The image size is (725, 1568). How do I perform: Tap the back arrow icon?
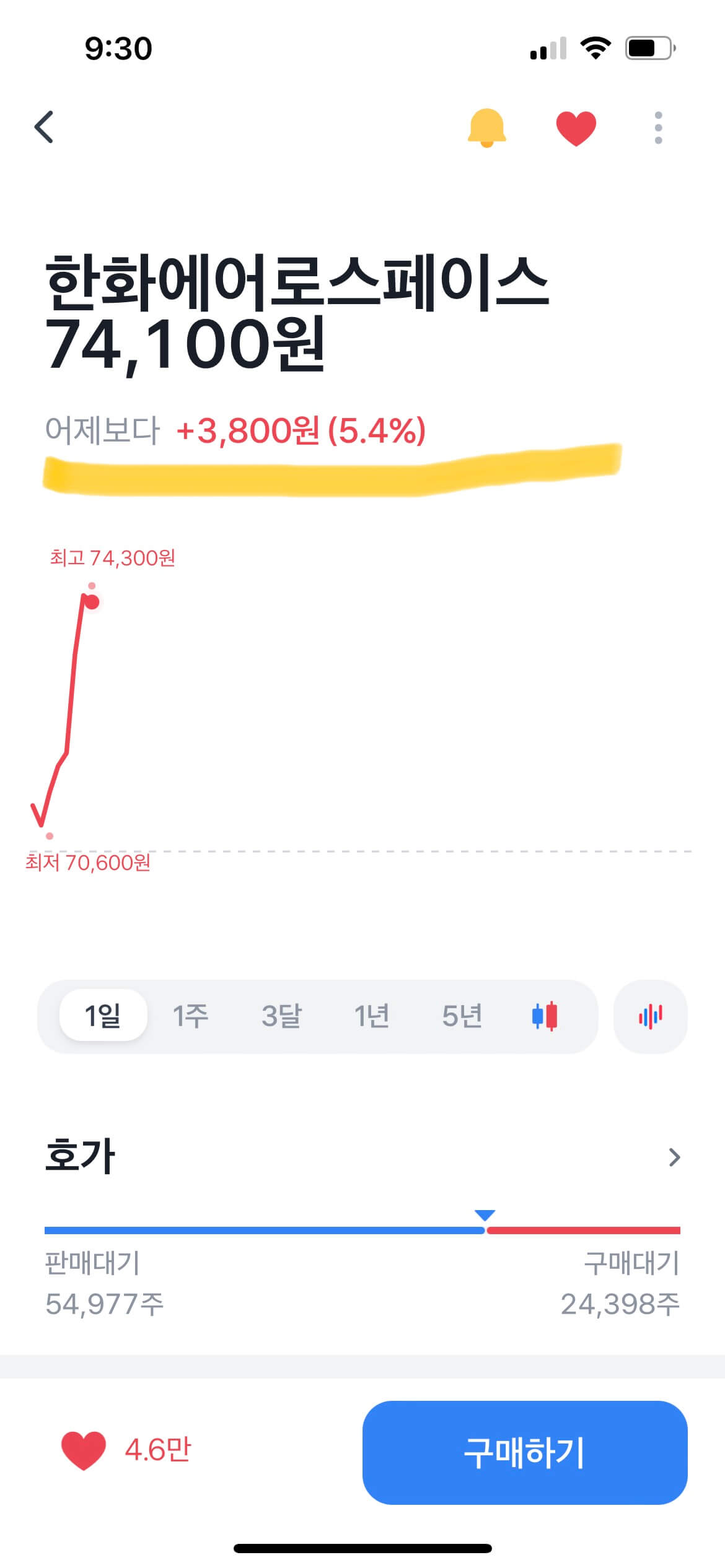tap(44, 128)
